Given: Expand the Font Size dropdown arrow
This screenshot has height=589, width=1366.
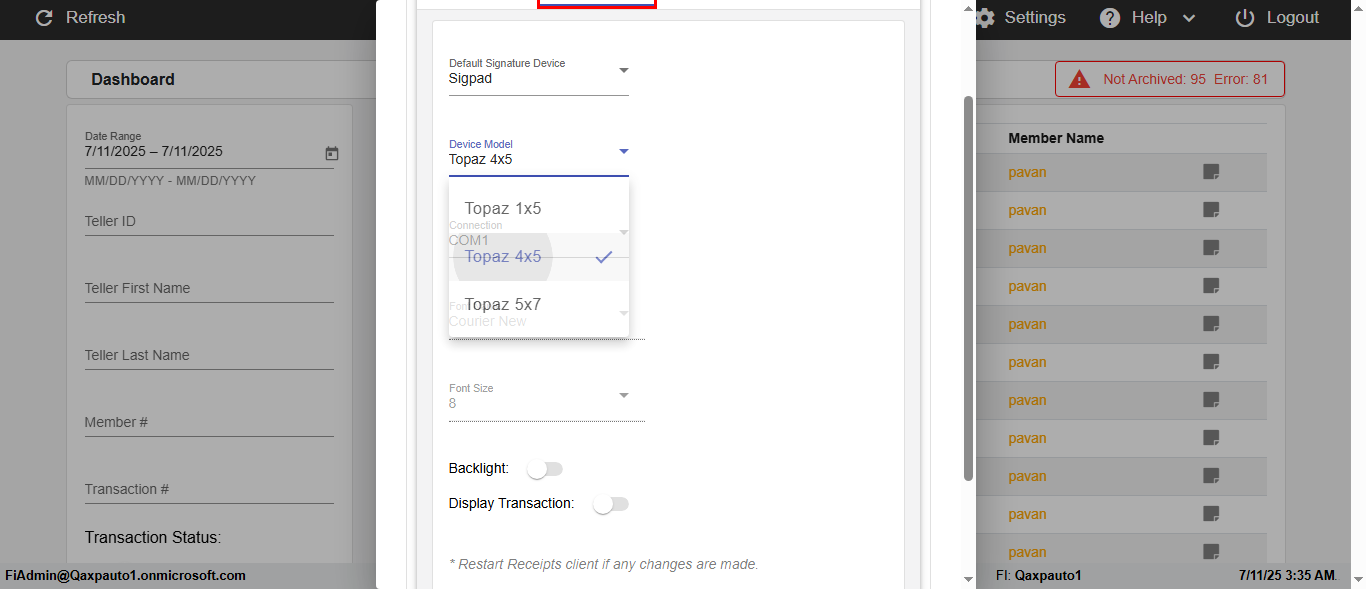Looking at the screenshot, I should [623, 396].
